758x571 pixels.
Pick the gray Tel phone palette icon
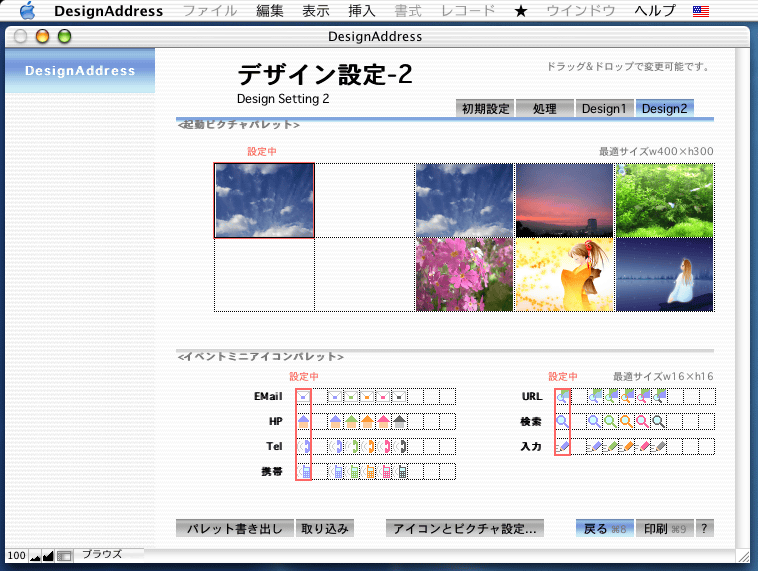[399, 446]
